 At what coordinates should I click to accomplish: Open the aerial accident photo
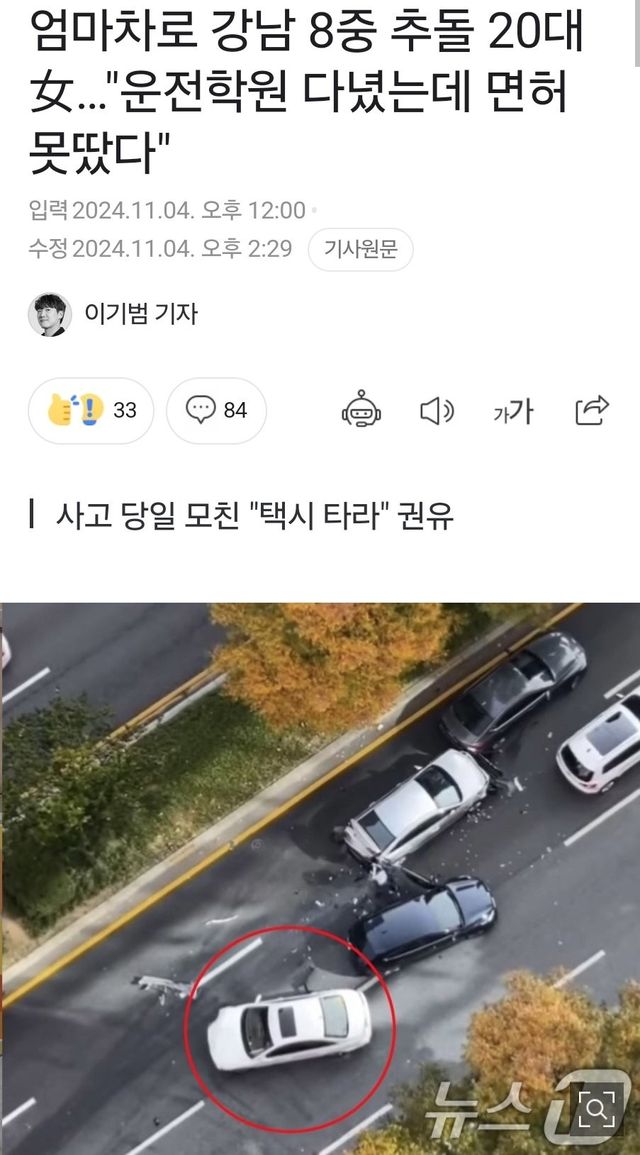coord(320,879)
